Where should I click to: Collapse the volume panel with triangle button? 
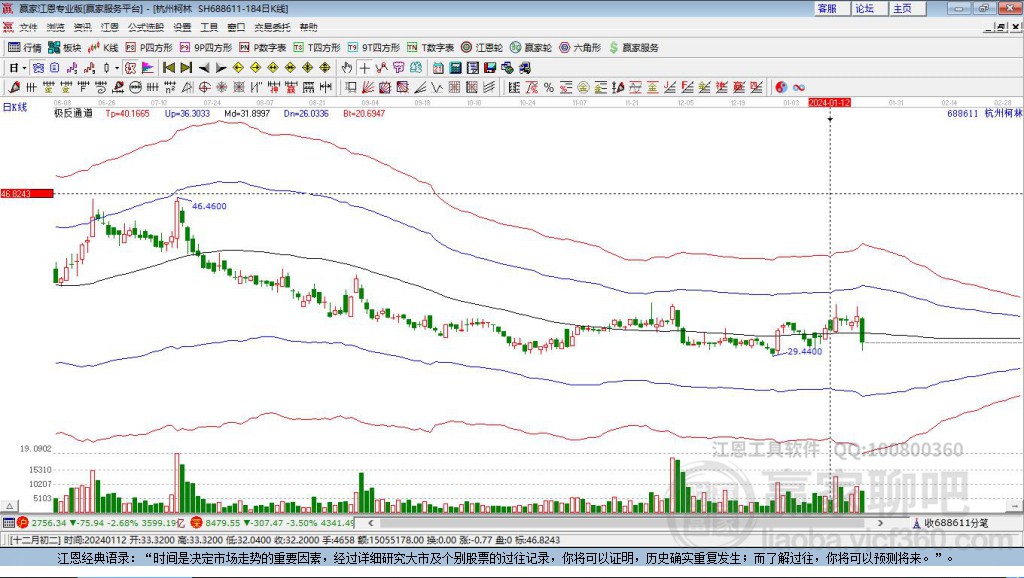coord(10,506)
